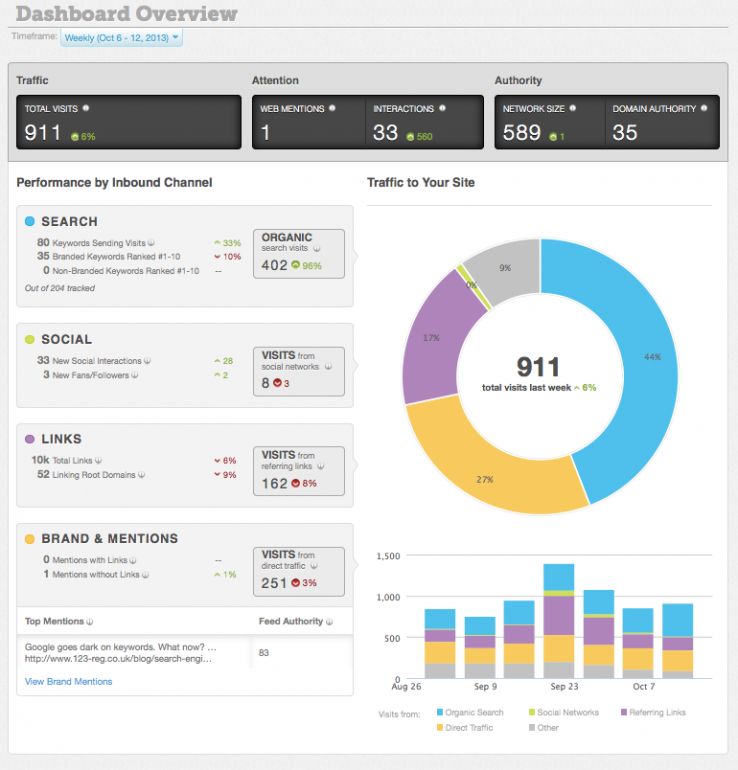Open the SEARCH channel section heading
Viewport: 738px width, 770px height.
pos(69,221)
